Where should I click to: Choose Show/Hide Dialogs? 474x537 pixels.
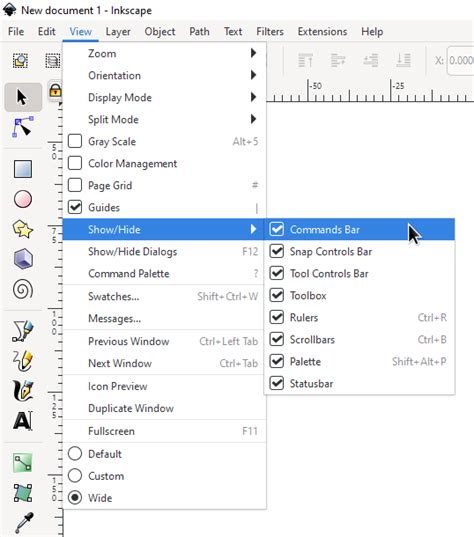[x=164, y=251]
